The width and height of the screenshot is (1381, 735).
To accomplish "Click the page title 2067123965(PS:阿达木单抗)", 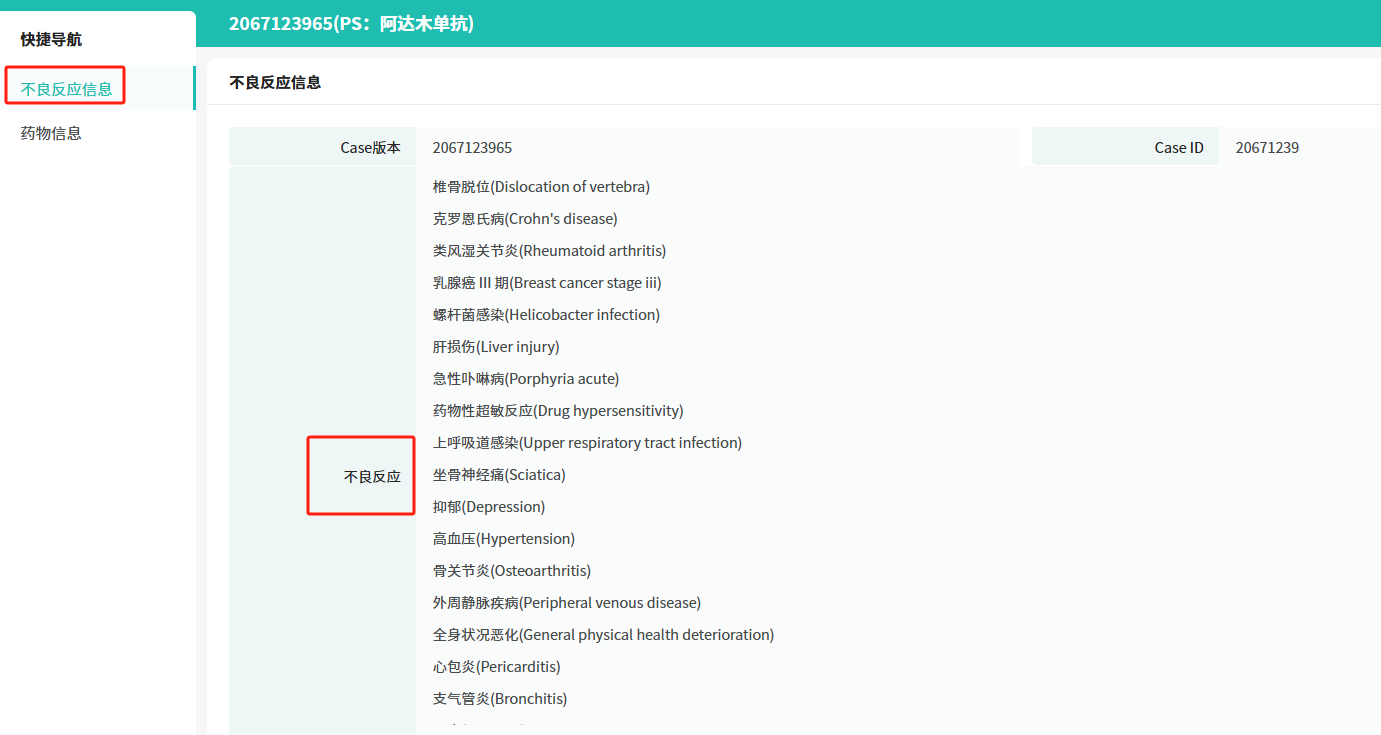I will pos(351,23).
